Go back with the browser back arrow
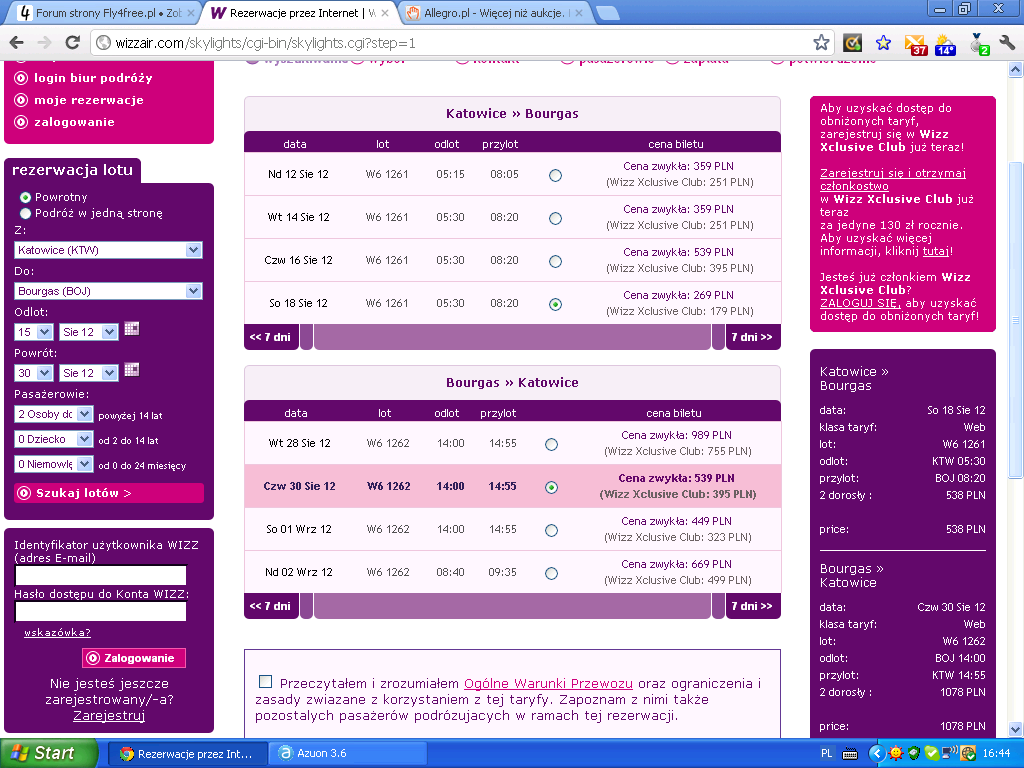This screenshot has height=768, width=1024. 17,43
